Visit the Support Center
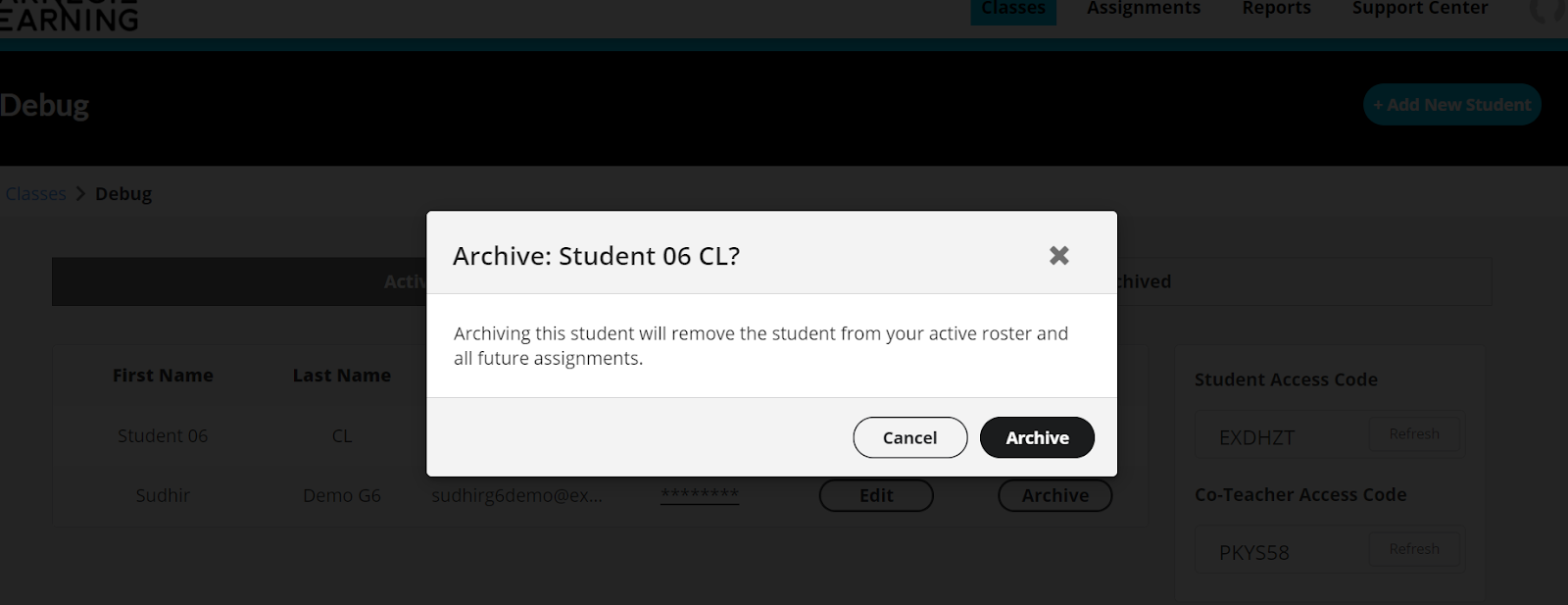 point(1419,9)
